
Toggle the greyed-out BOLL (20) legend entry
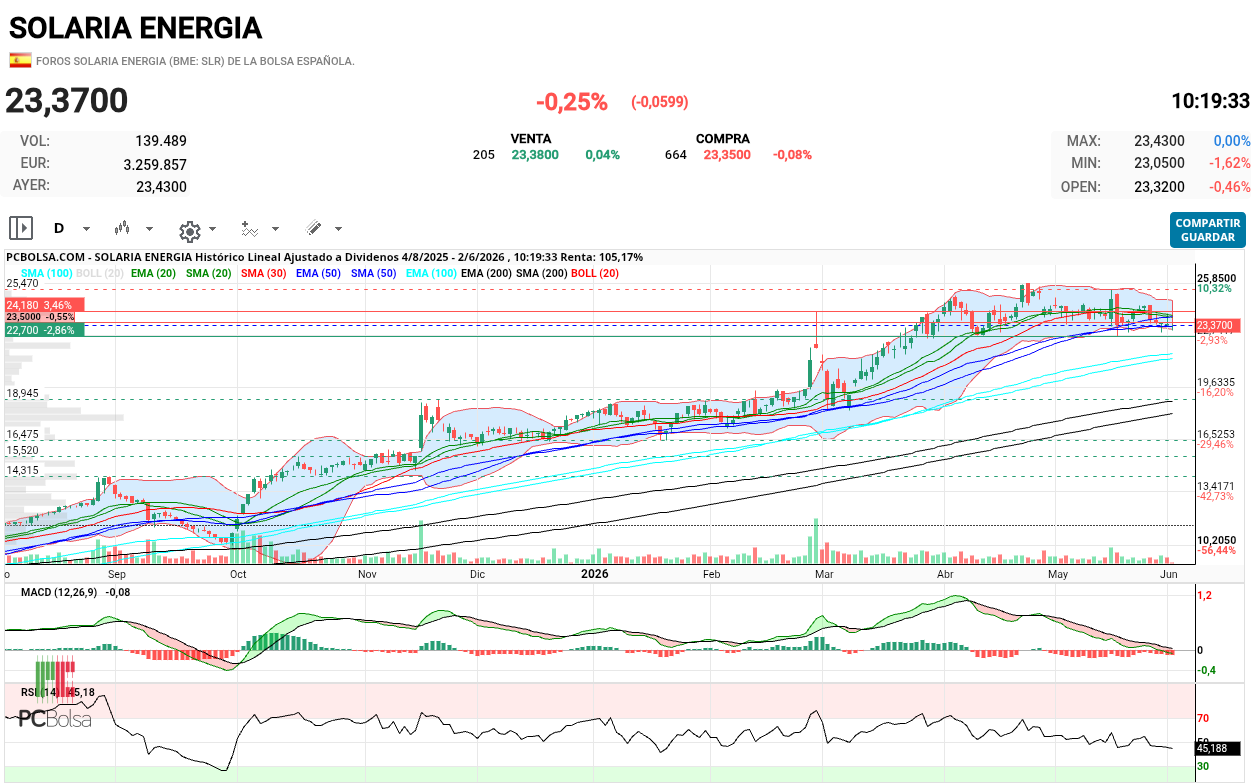tap(100, 273)
